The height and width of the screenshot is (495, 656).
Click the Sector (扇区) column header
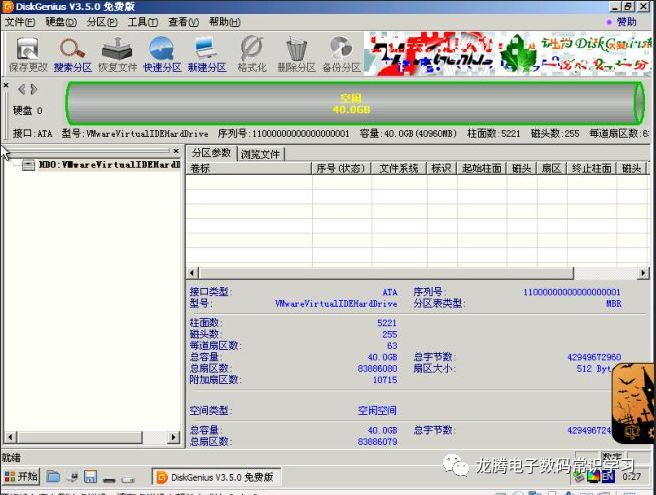[x=552, y=168]
